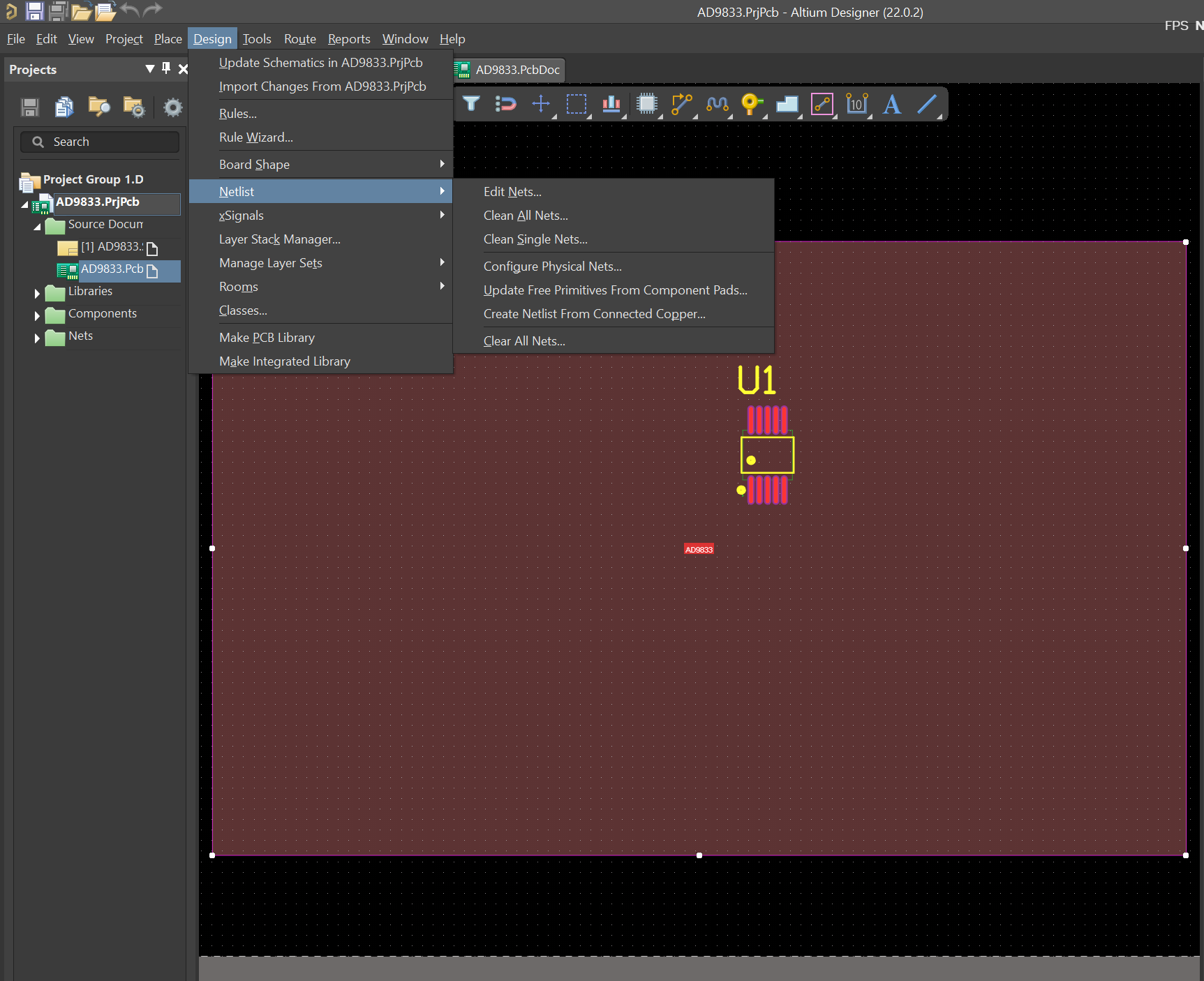This screenshot has width=1204, height=981.
Task: Click the folder with magnifier icon
Action: tap(99, 107)
